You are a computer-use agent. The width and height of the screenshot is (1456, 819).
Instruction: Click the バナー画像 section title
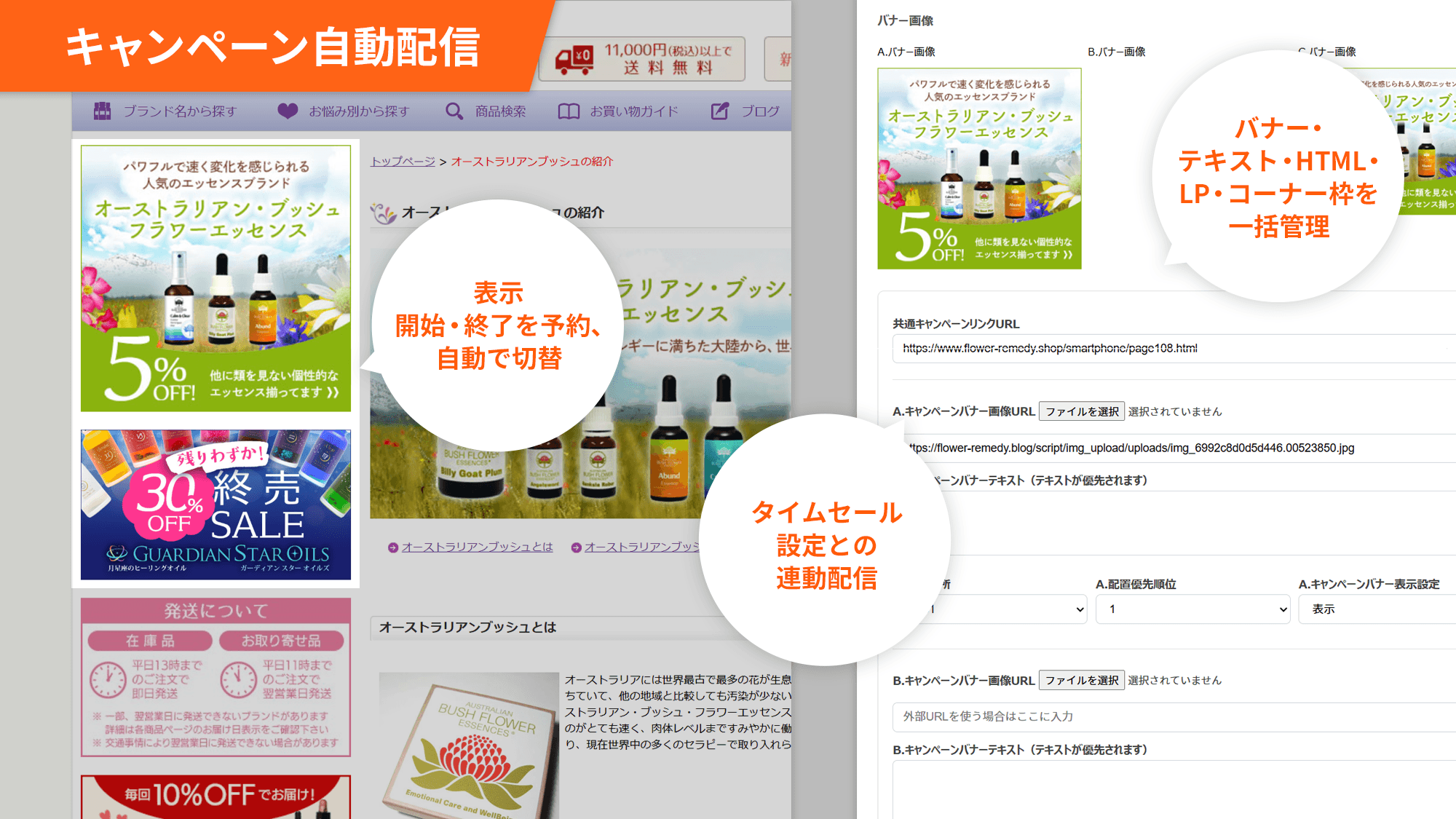pos(906,20)
